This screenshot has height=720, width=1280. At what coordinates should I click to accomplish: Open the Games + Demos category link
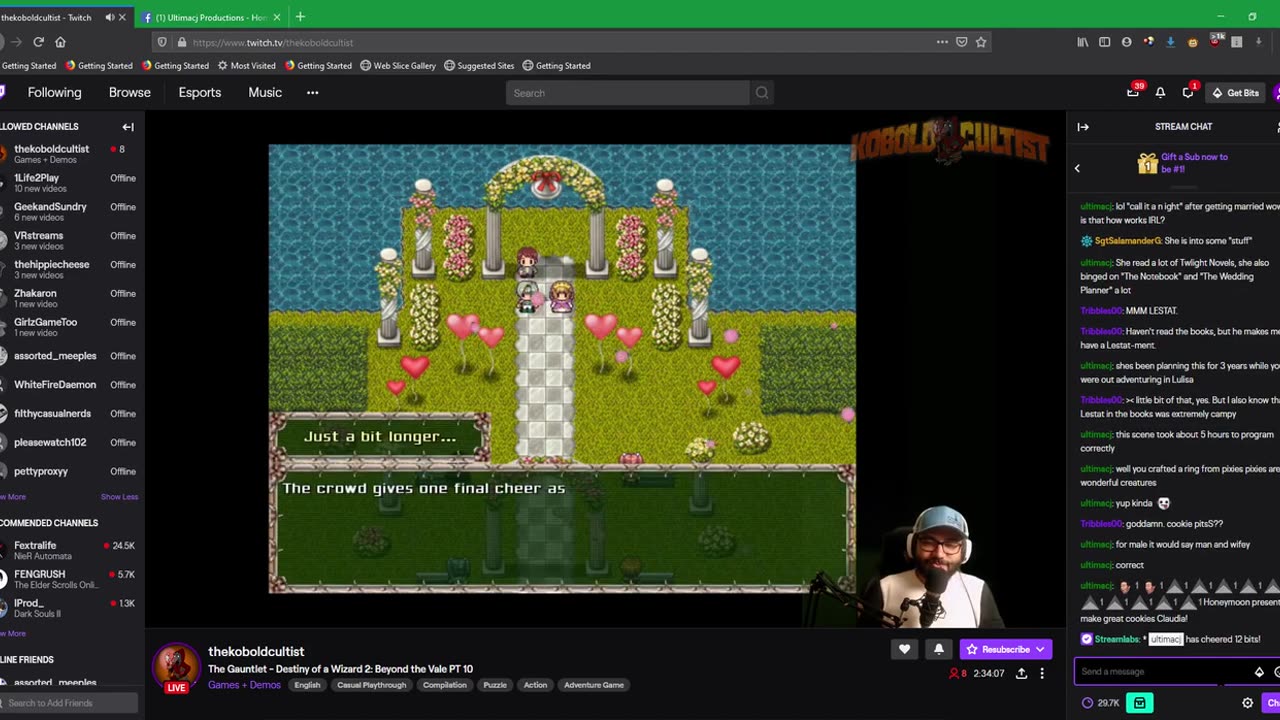pyautogui.click(x=244, y=685)
